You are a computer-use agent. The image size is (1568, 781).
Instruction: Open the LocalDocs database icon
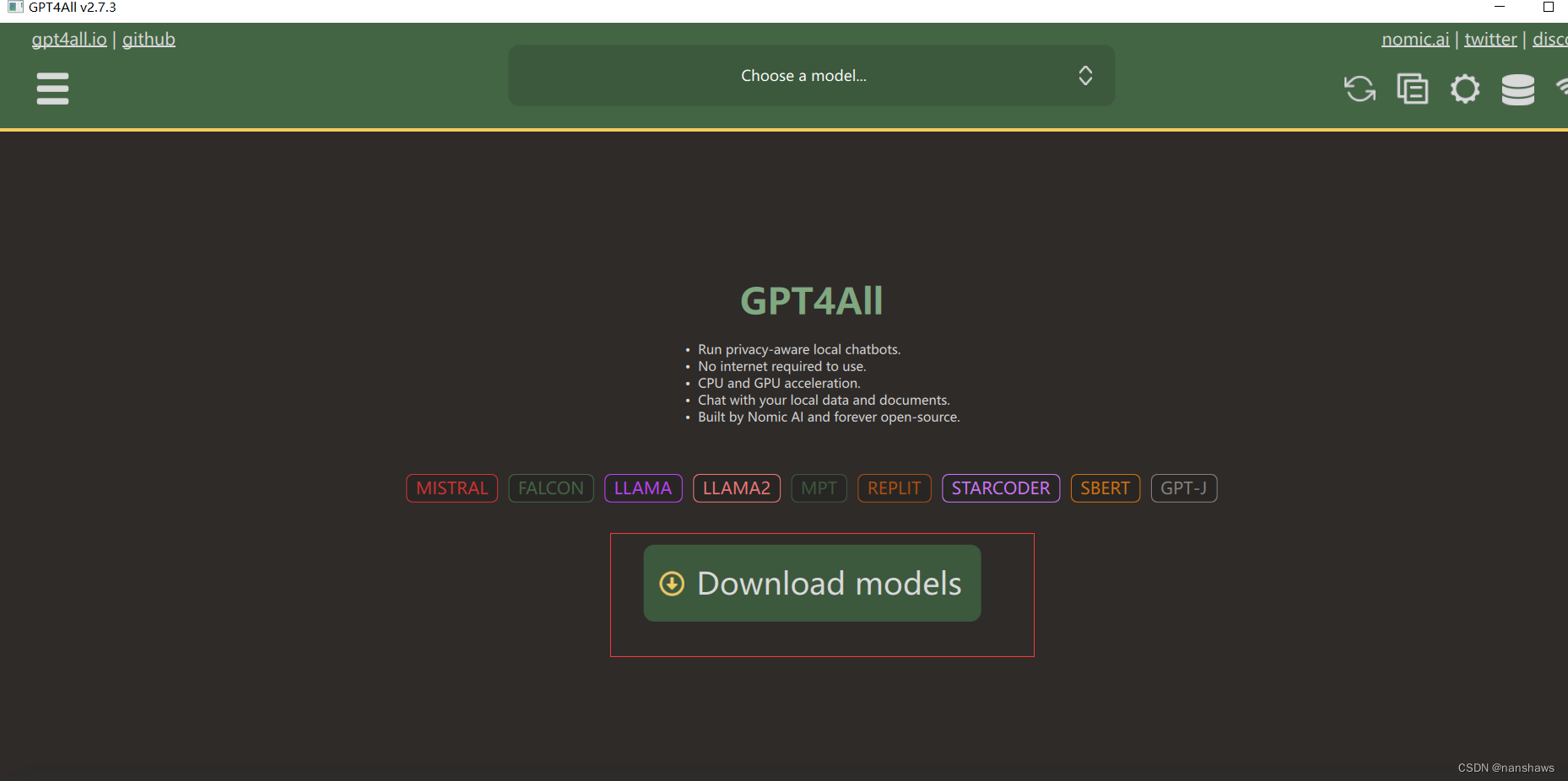coord(1517,89)
